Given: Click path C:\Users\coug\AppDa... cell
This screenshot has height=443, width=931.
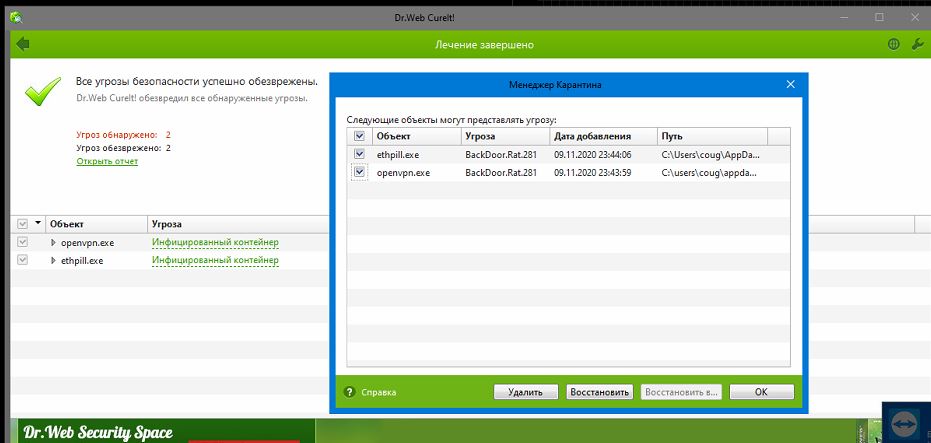Looking at the screenshot, I should 710,154.
